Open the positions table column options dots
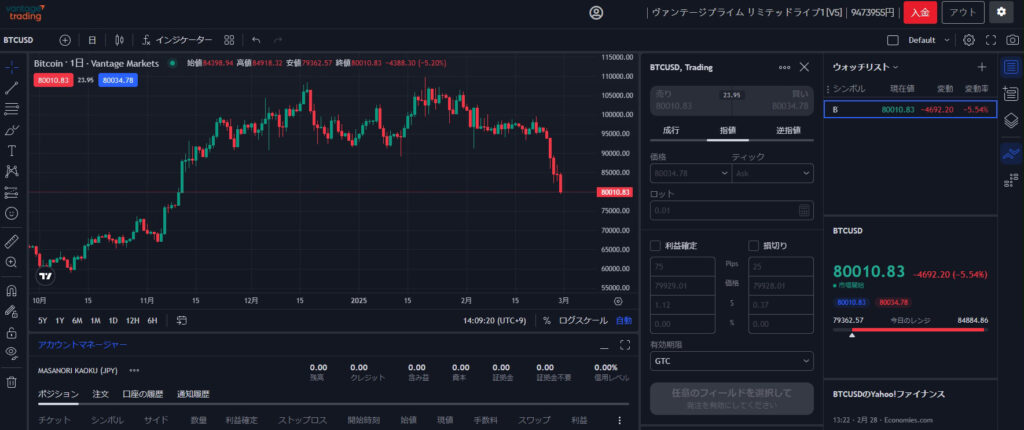This screenshot has width=1024, height=430. click(619, 420)
